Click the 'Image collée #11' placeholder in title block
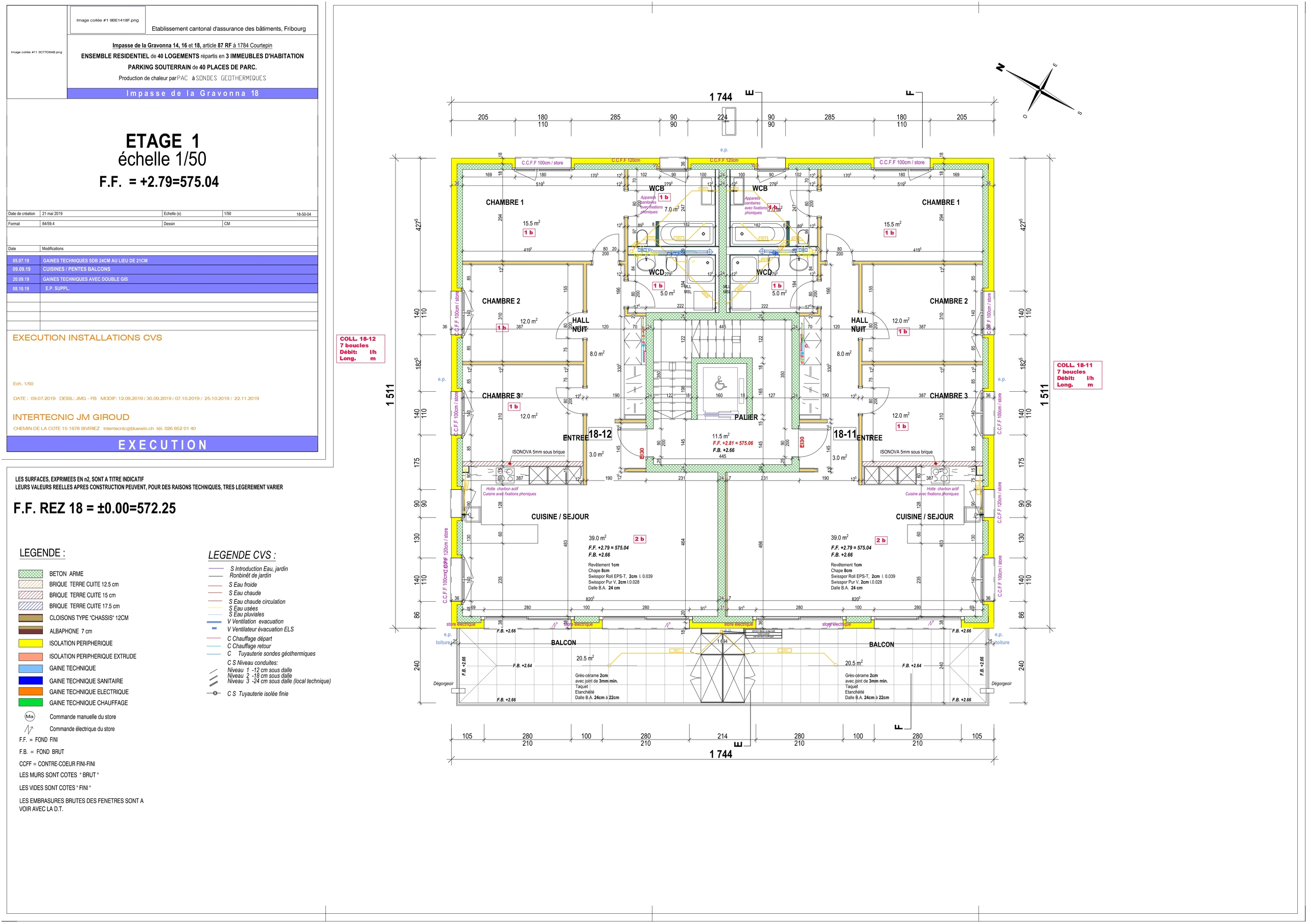Screen dimensions: 1308x924 [36, 52]
